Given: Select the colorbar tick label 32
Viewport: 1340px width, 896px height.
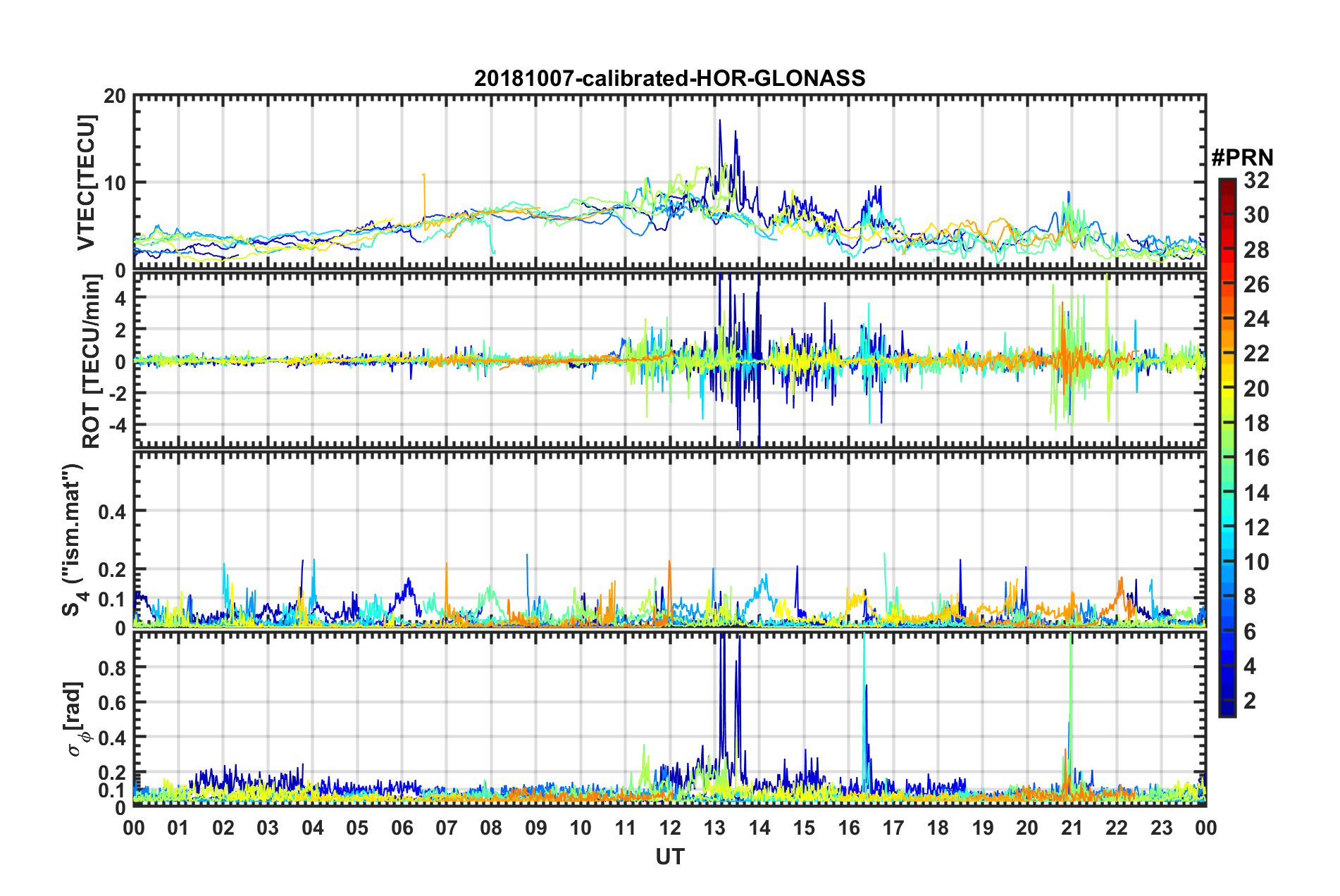Looking at the screenshot, I should pyautogui.click(x=1255, y=181).
